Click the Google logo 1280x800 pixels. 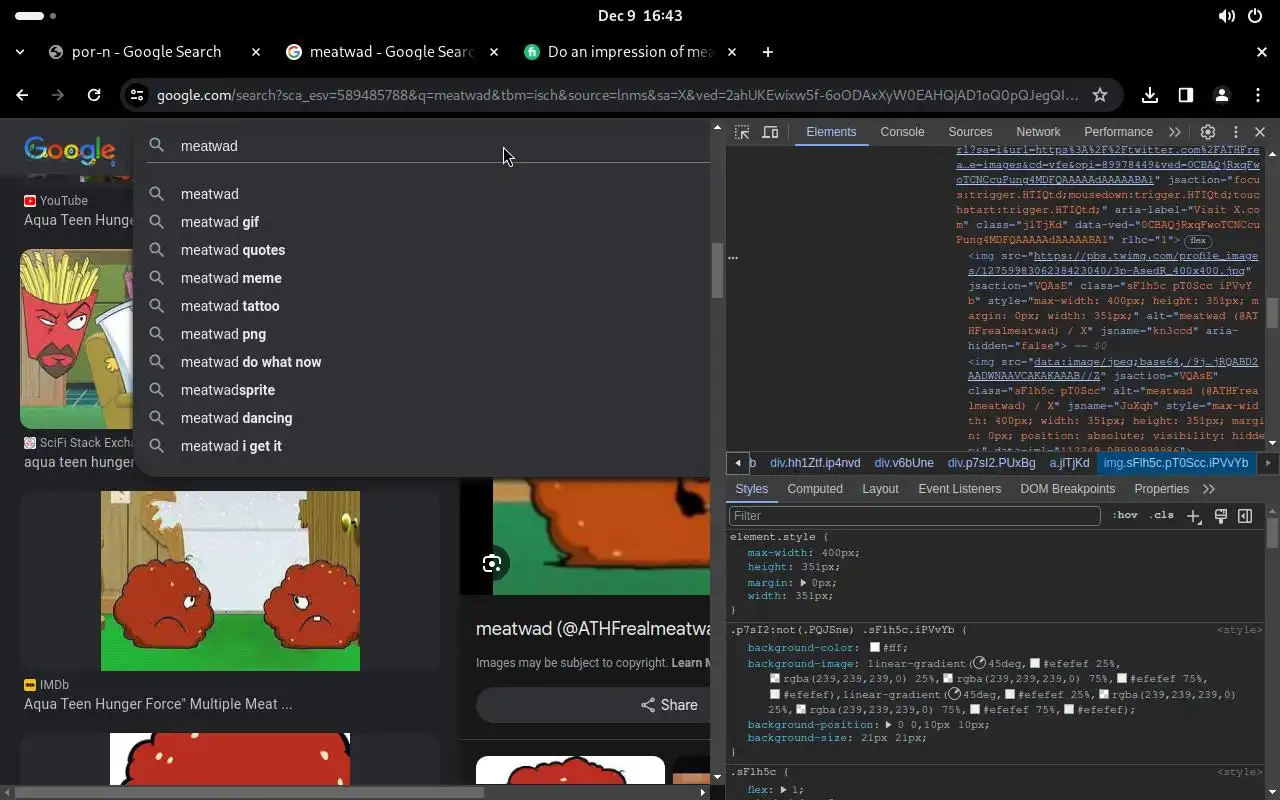(x=70, y=150)
